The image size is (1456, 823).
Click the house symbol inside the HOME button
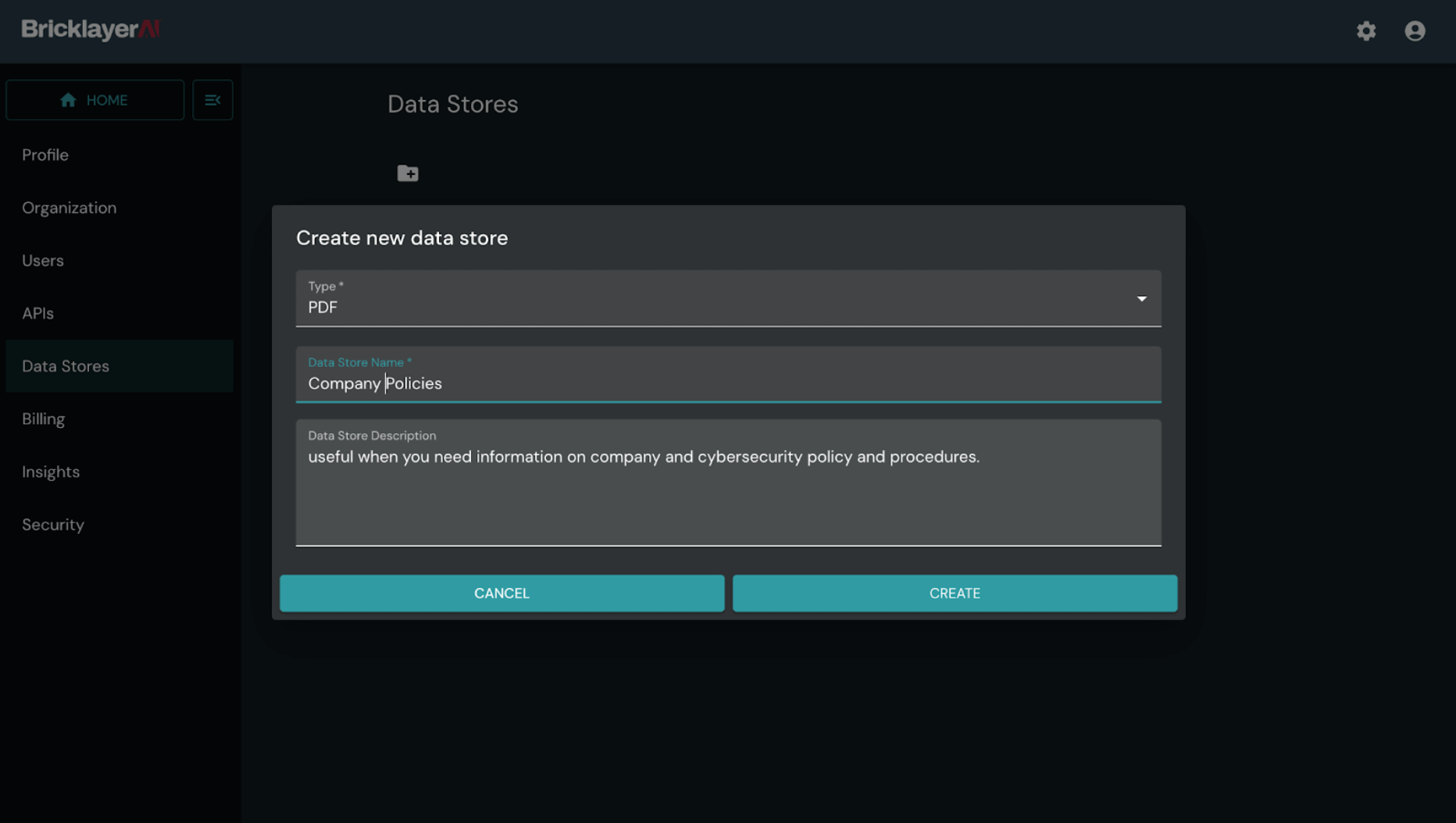(x=70, y=100)
